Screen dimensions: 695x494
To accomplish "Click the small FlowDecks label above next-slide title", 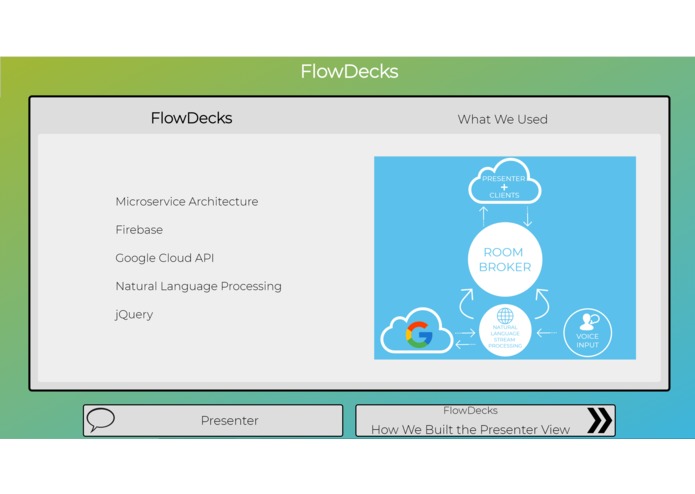I will [x=470, y=411].
